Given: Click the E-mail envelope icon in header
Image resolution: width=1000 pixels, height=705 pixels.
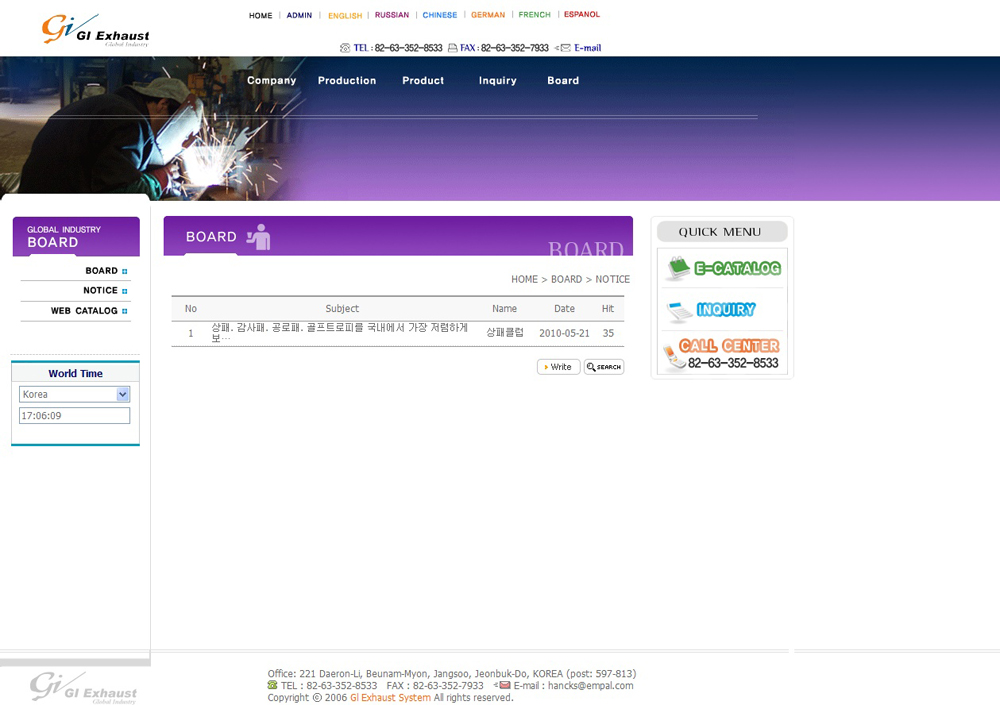Looking at the screenshot, I should (x=565, y=48).
